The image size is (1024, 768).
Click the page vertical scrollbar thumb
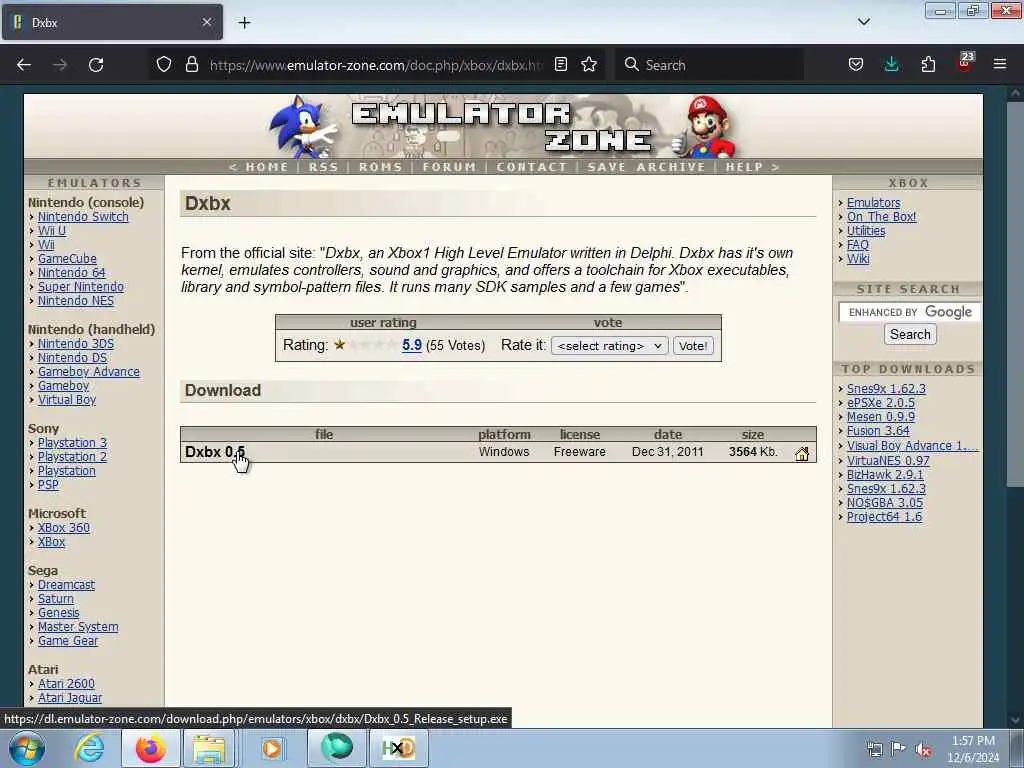pos(1014,294)
